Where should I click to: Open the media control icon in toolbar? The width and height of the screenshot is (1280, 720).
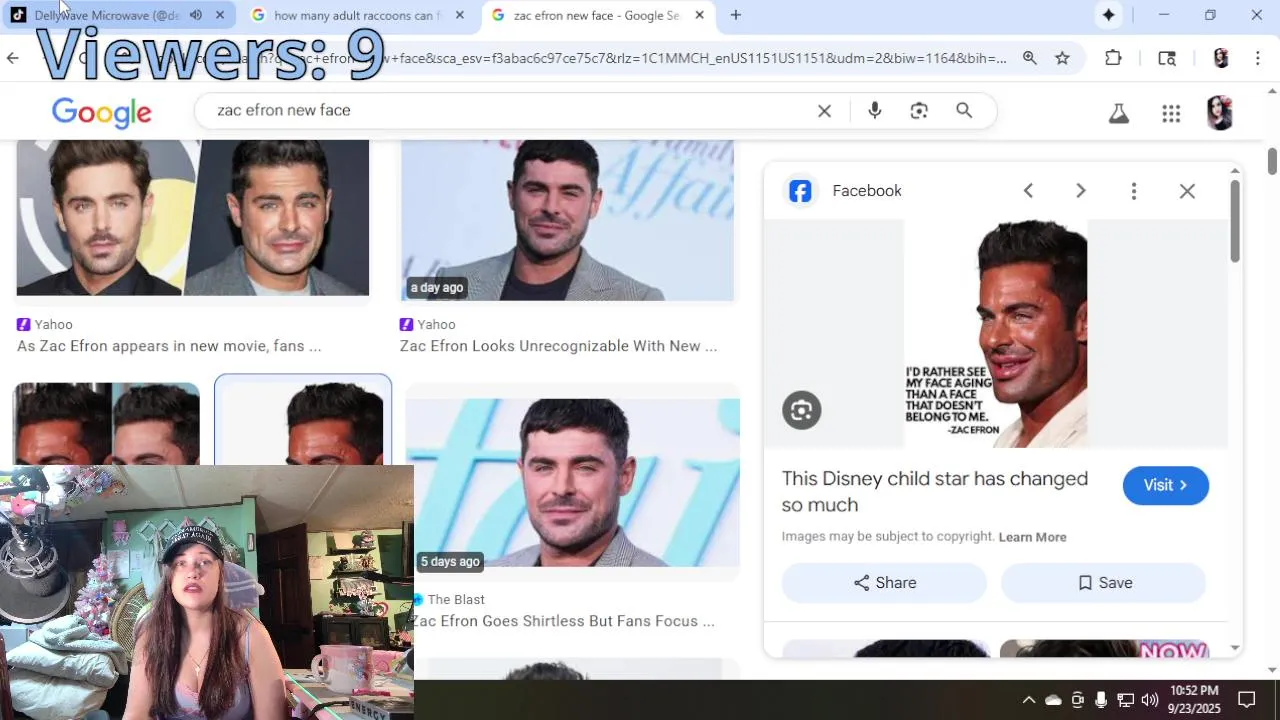point(1167,58)
